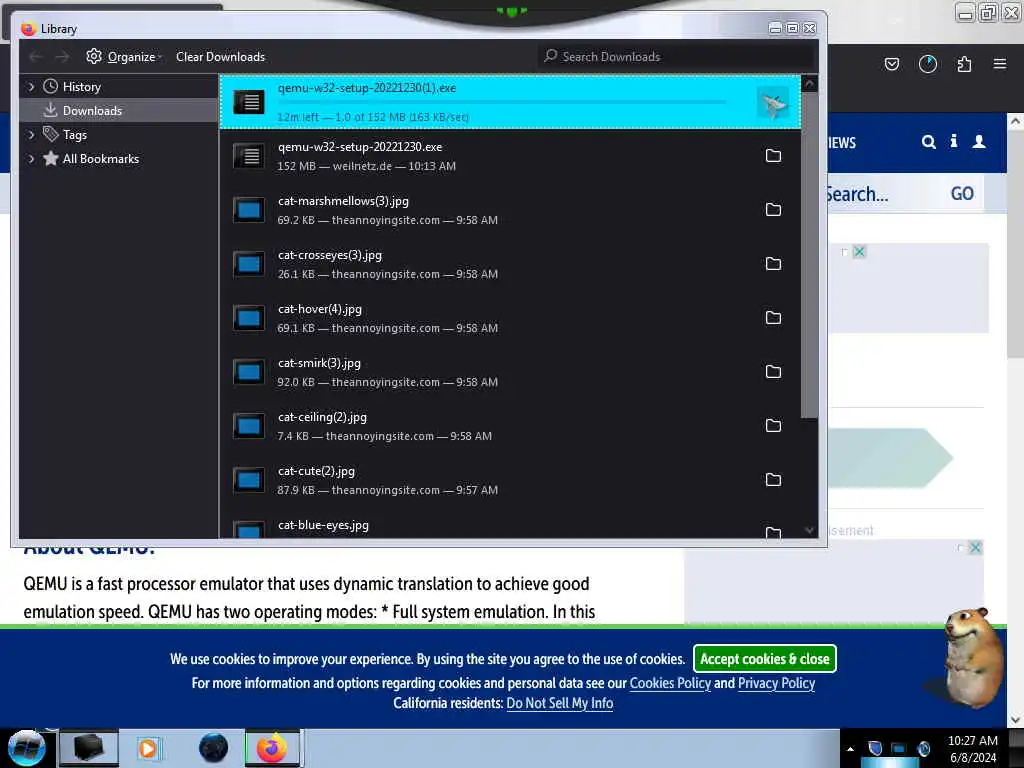
Task: Select Tags in Library sidebar
Action: [x=74, y=135]
